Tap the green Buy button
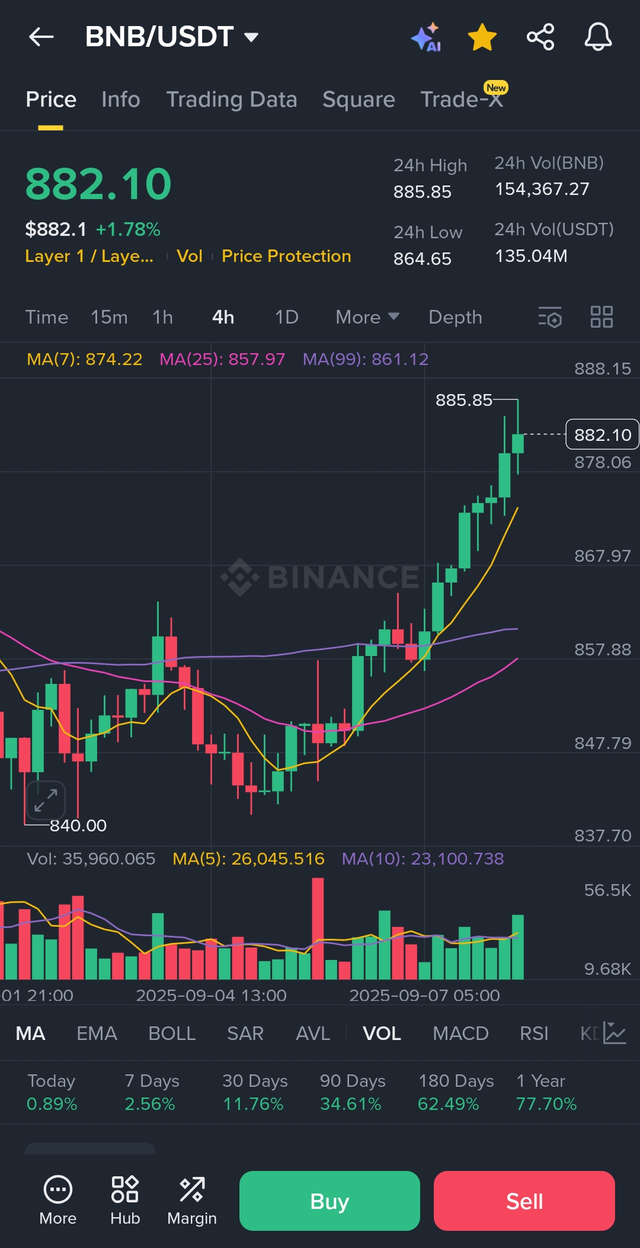 pos(329,1200)
